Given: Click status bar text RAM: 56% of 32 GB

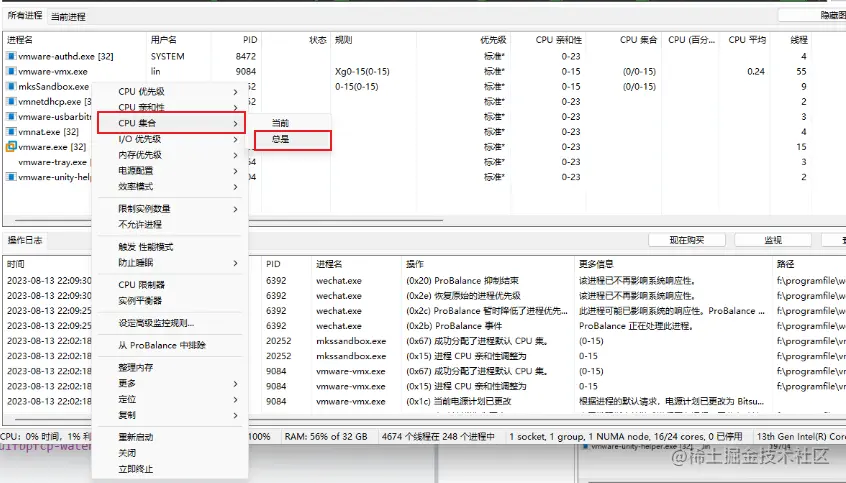Looking at the screenshot, I should click(326, 437).
